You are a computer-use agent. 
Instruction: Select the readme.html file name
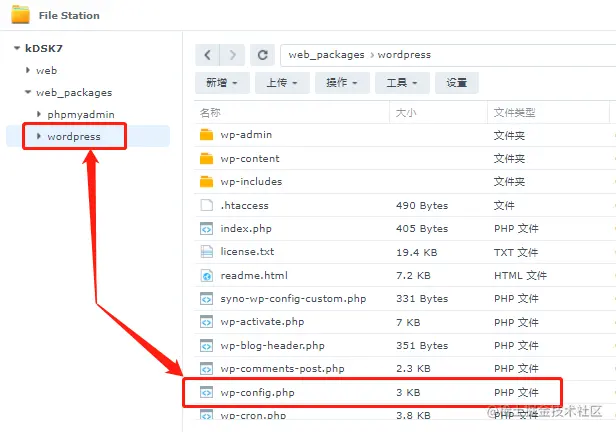(254, 275)
